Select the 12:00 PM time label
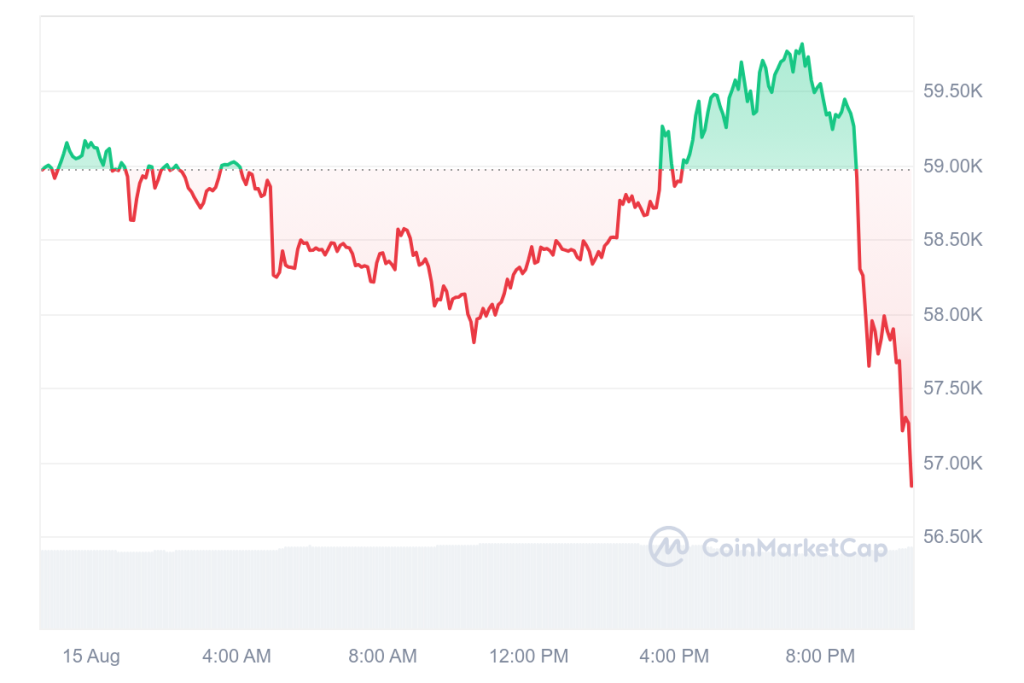The height and width of the screenshot is (683, 1024). [x=531, y=657]
